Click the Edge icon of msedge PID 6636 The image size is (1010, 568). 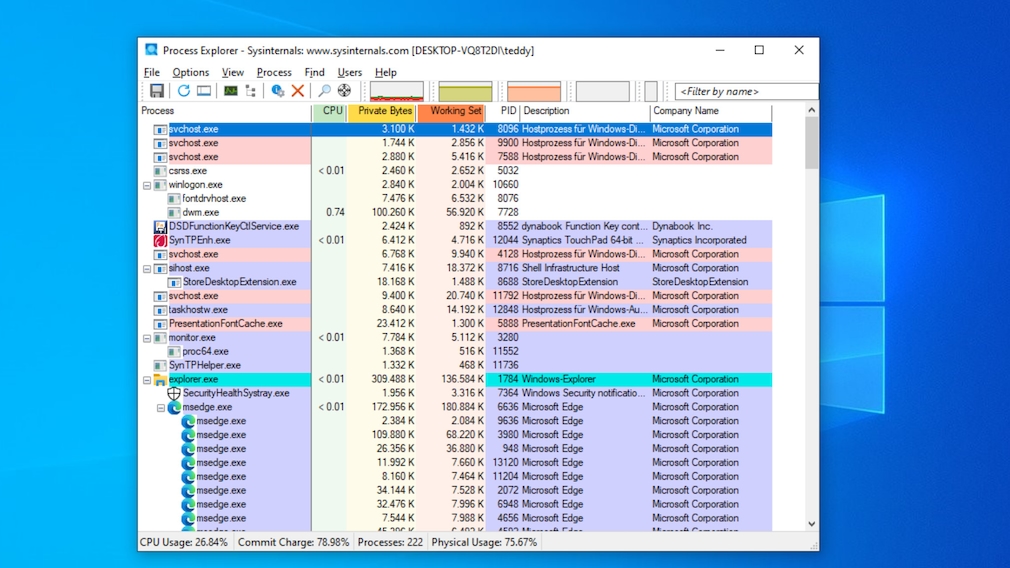[174, 407]
